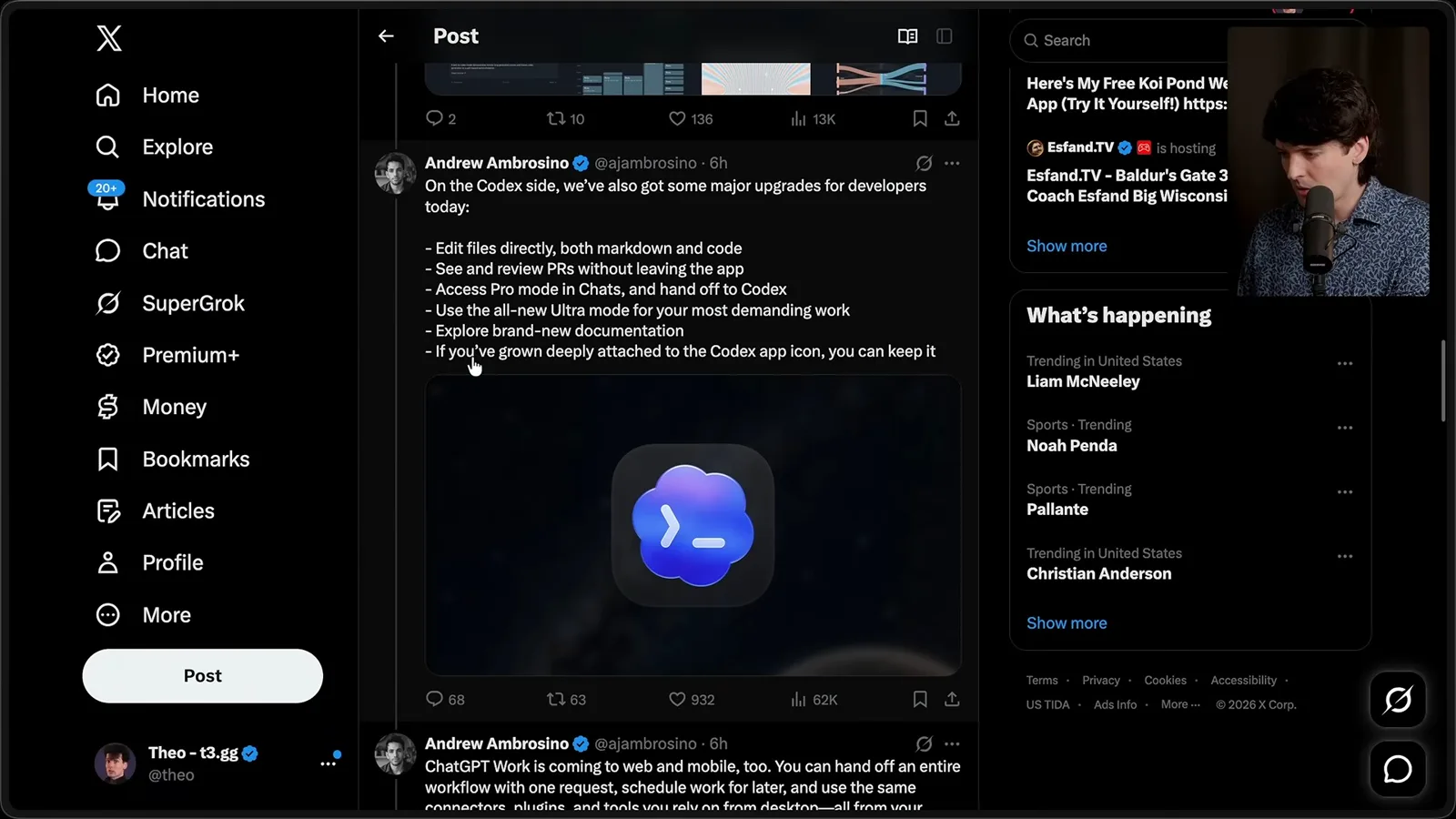Screen dimensions: 1456x819
Task: Open Andrew Ambrosino name on Codex post
Action: click(x=497, y=163)
